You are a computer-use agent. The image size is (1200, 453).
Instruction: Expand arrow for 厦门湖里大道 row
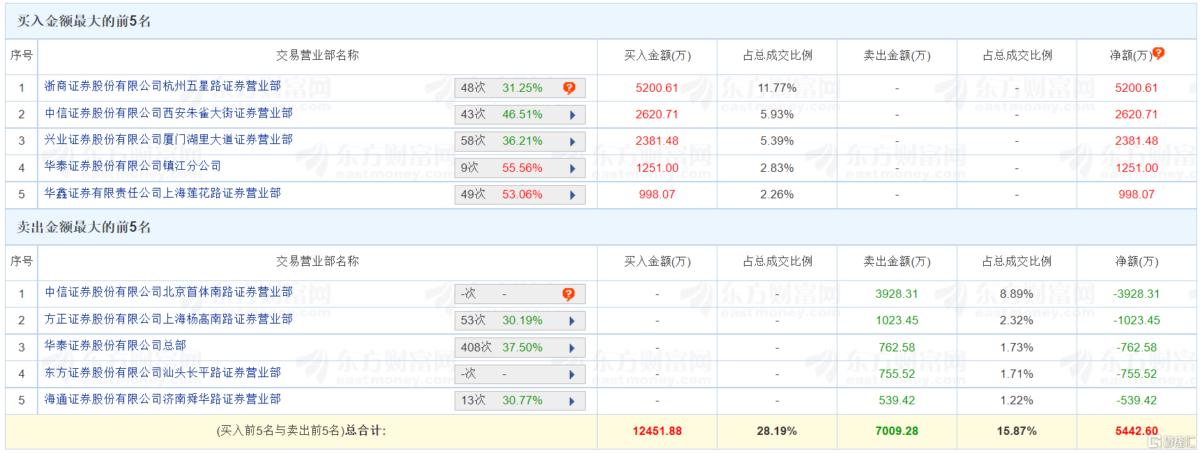click(572, 141)
